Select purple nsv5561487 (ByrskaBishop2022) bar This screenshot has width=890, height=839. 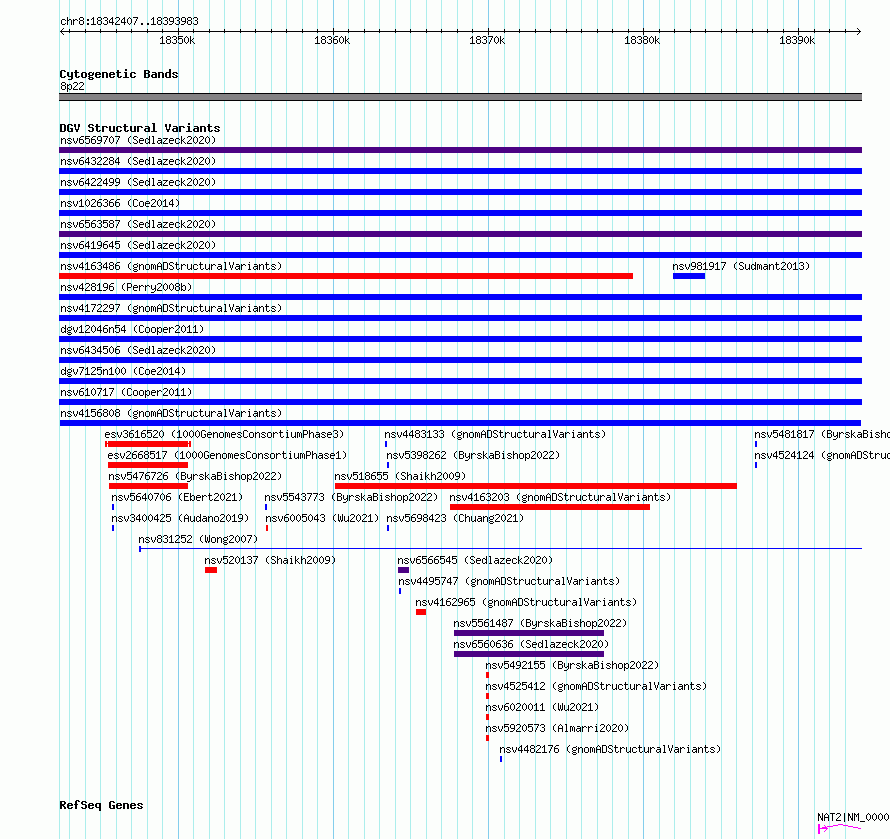(x=529, y=633)
